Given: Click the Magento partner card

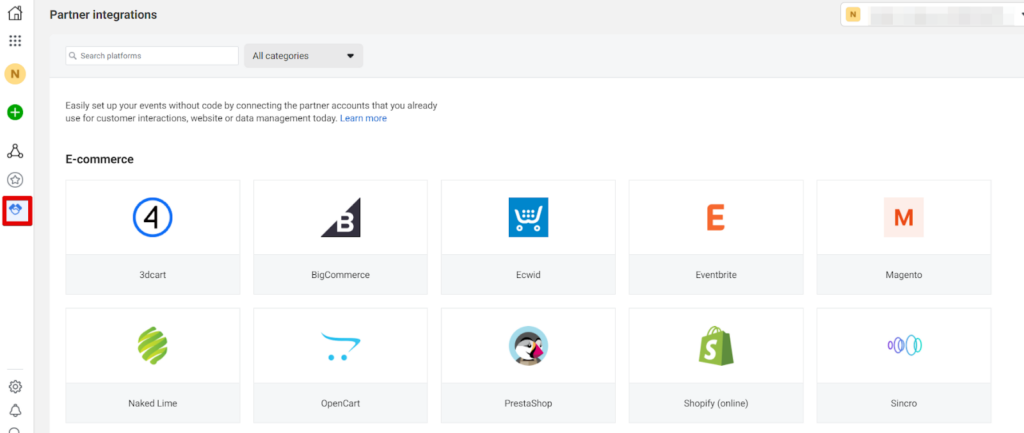Looking at the screenshot, I should 903,237.
